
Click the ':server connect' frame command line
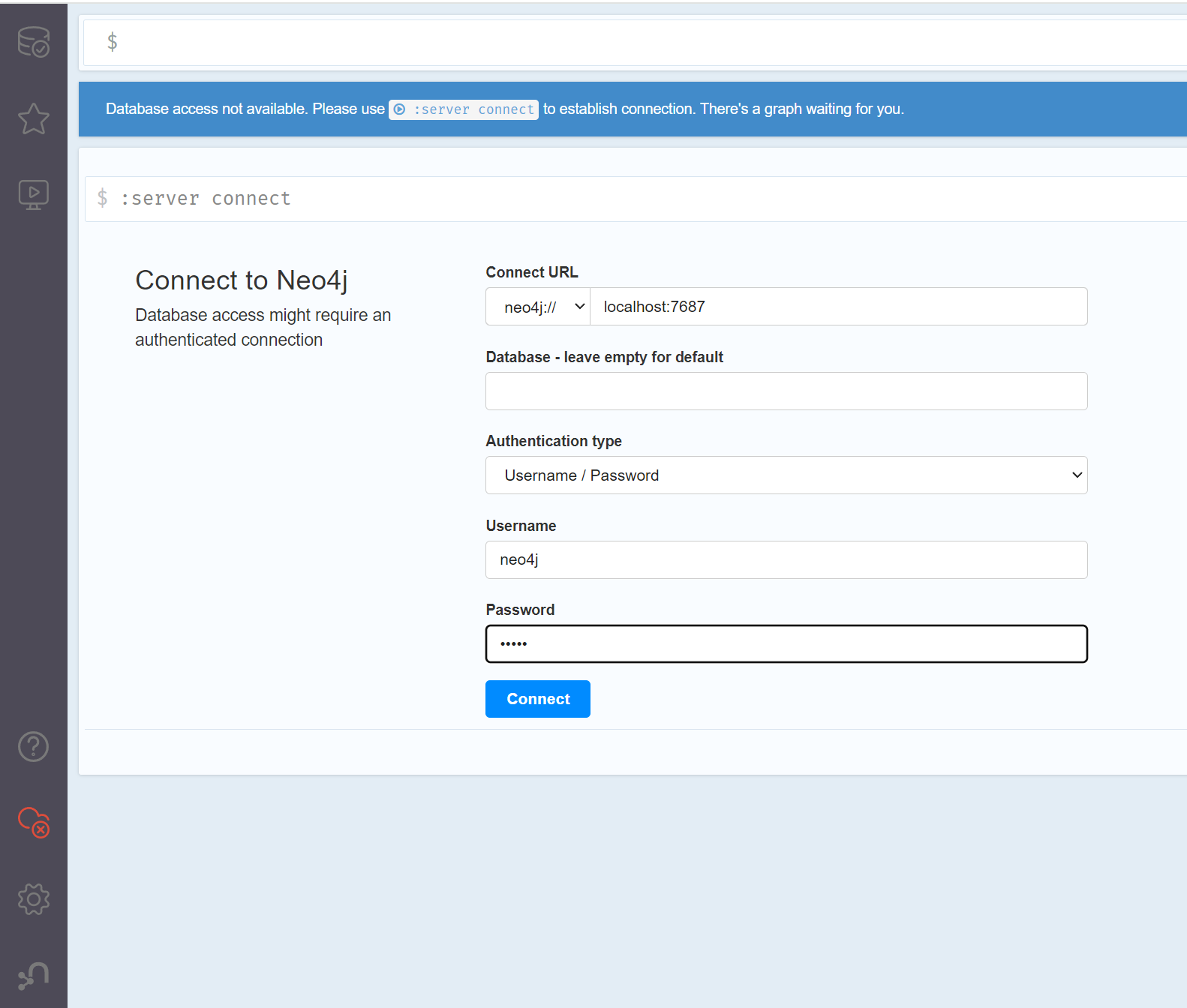pyautogui.click(x=636, y=199)
